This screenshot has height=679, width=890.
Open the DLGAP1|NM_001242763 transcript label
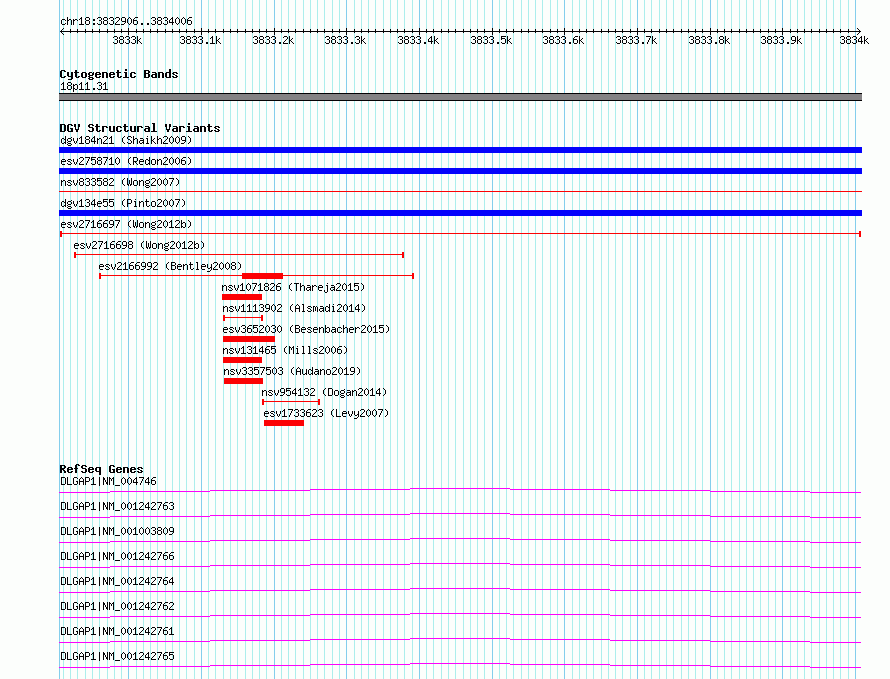click(117, 506)
